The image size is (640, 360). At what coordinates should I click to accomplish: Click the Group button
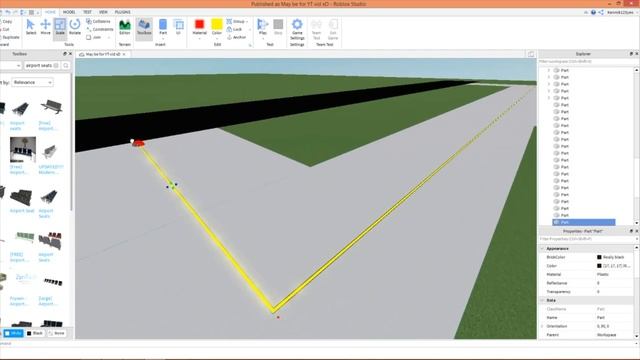click(236, 21)
